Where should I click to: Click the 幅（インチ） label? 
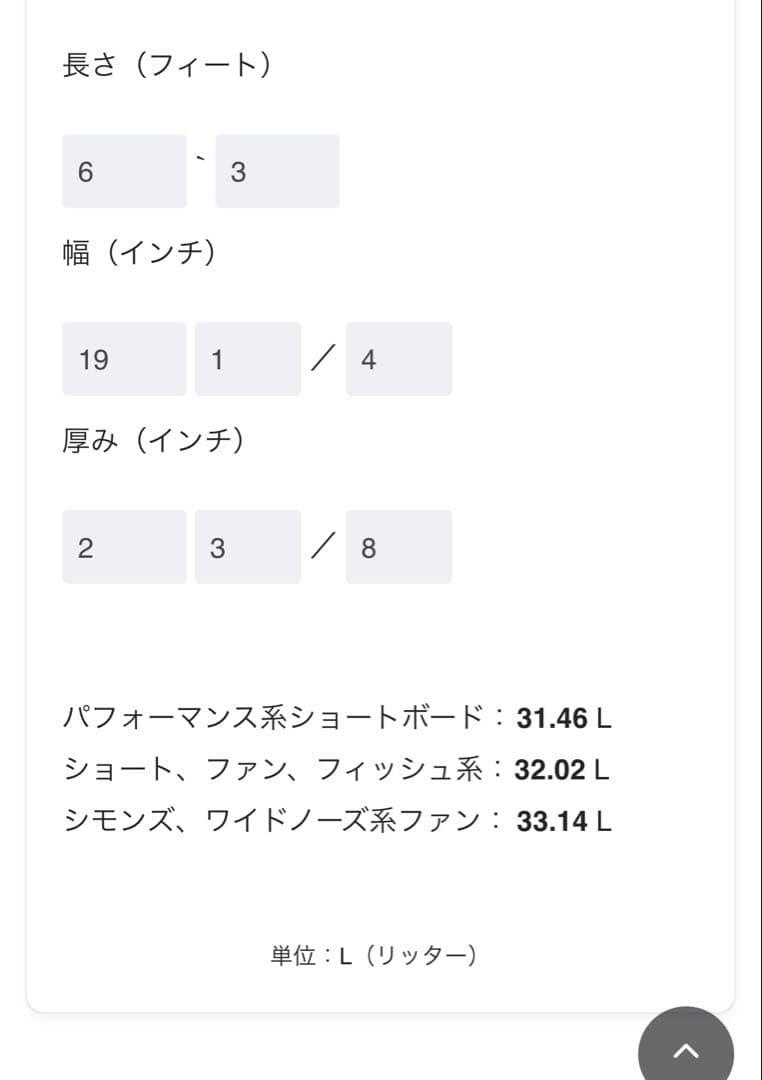point(140,254)
